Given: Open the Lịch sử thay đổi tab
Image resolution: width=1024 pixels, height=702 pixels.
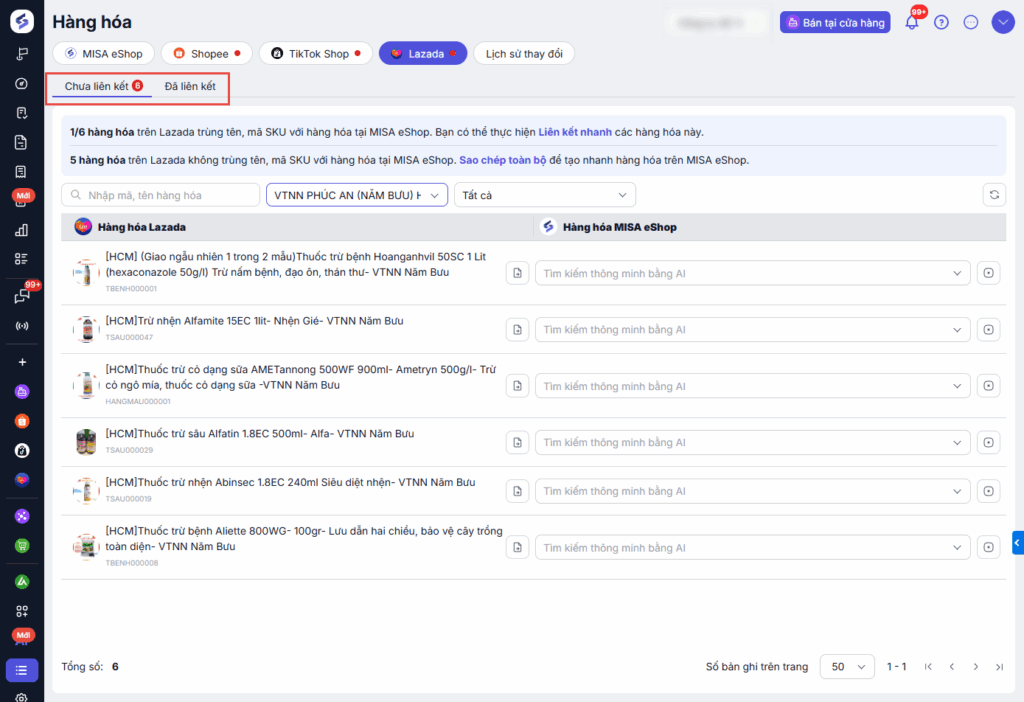Looking at the screenshot, I should pyautogui.click(x=524, y=54).
